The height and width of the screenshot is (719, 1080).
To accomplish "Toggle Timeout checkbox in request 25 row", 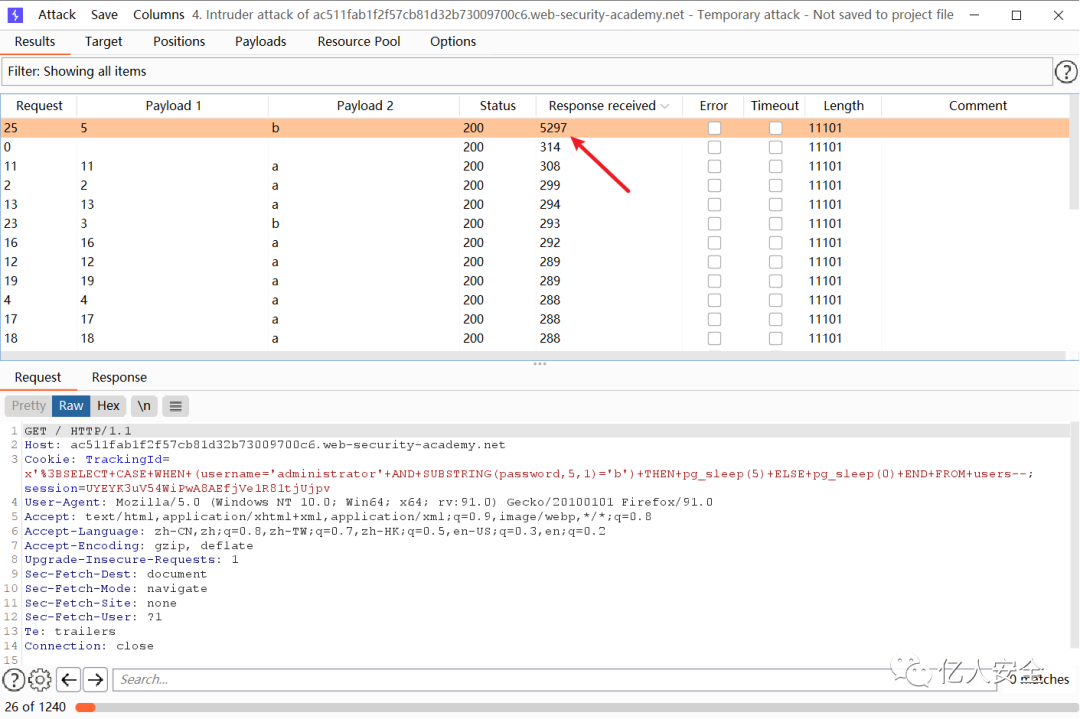I will (x=776, y=128).
